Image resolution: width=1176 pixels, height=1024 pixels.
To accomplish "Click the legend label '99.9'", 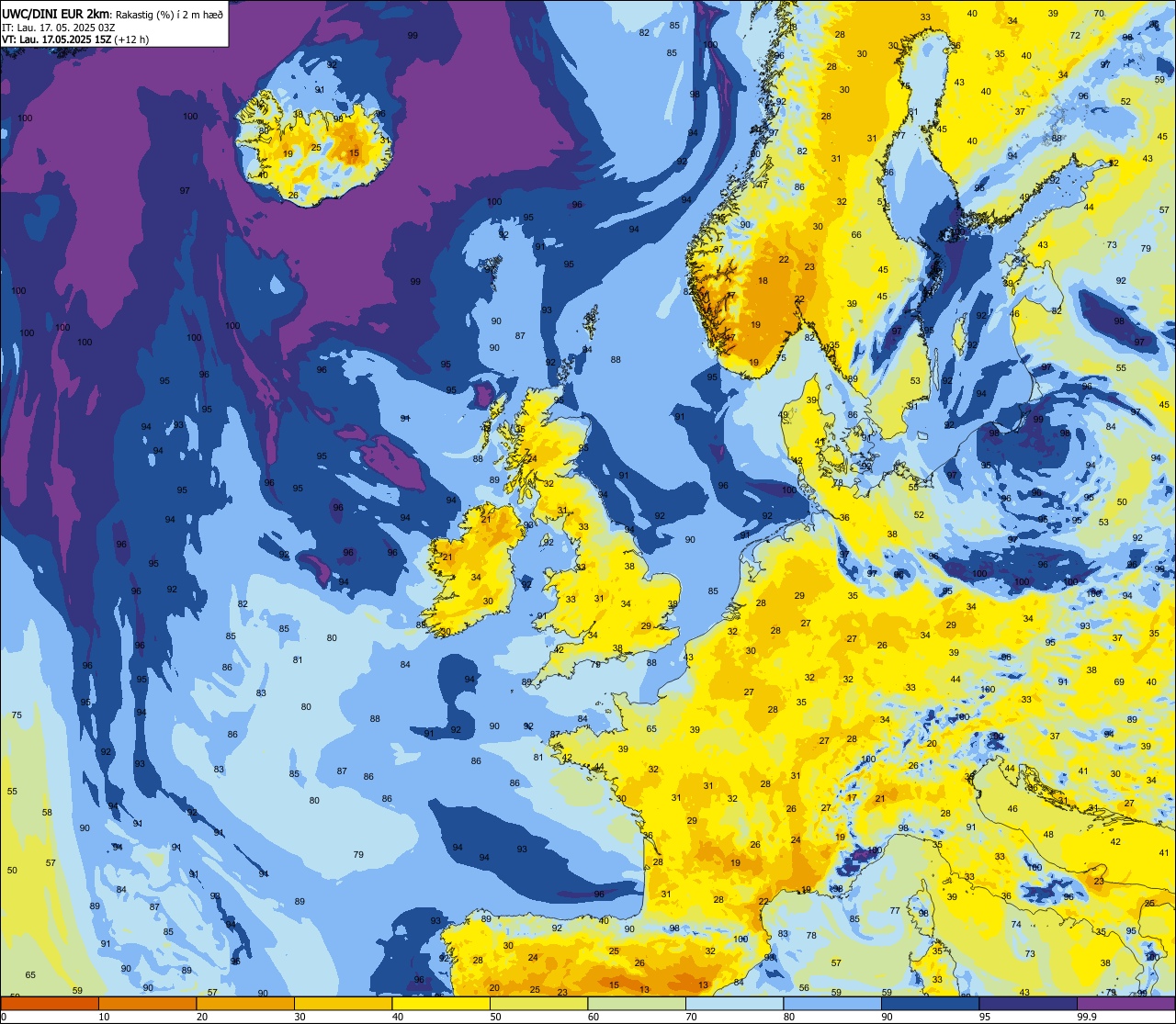I will tap(1087, 1017).
